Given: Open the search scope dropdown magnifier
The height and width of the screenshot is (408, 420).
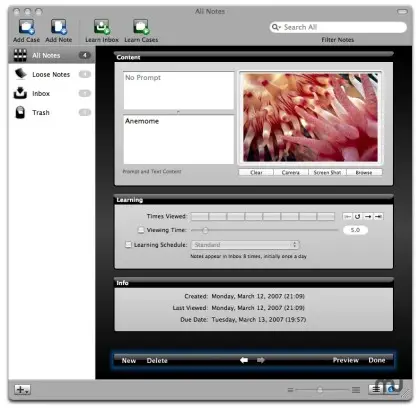Looking at the screenshot, I should point(276,27).
